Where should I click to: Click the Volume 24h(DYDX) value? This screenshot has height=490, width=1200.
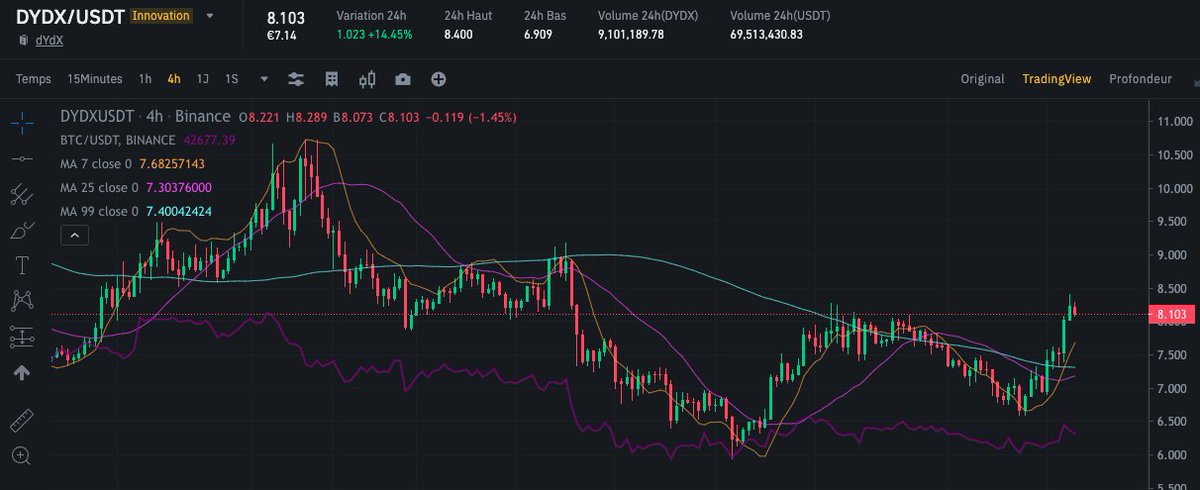point(631,35)
